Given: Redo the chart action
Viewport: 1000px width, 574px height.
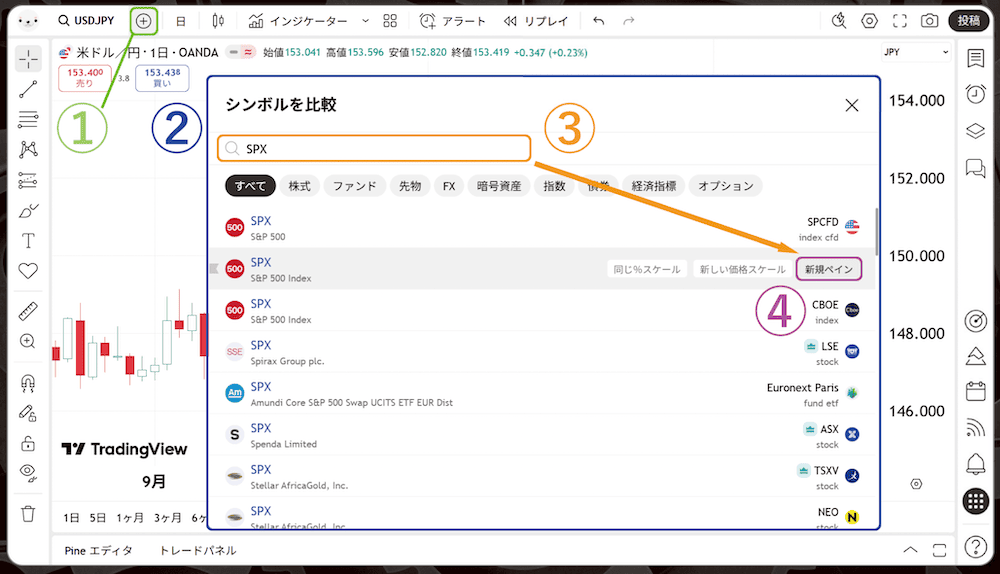Looking at the screenshot, I should click(x=629, y=21).
